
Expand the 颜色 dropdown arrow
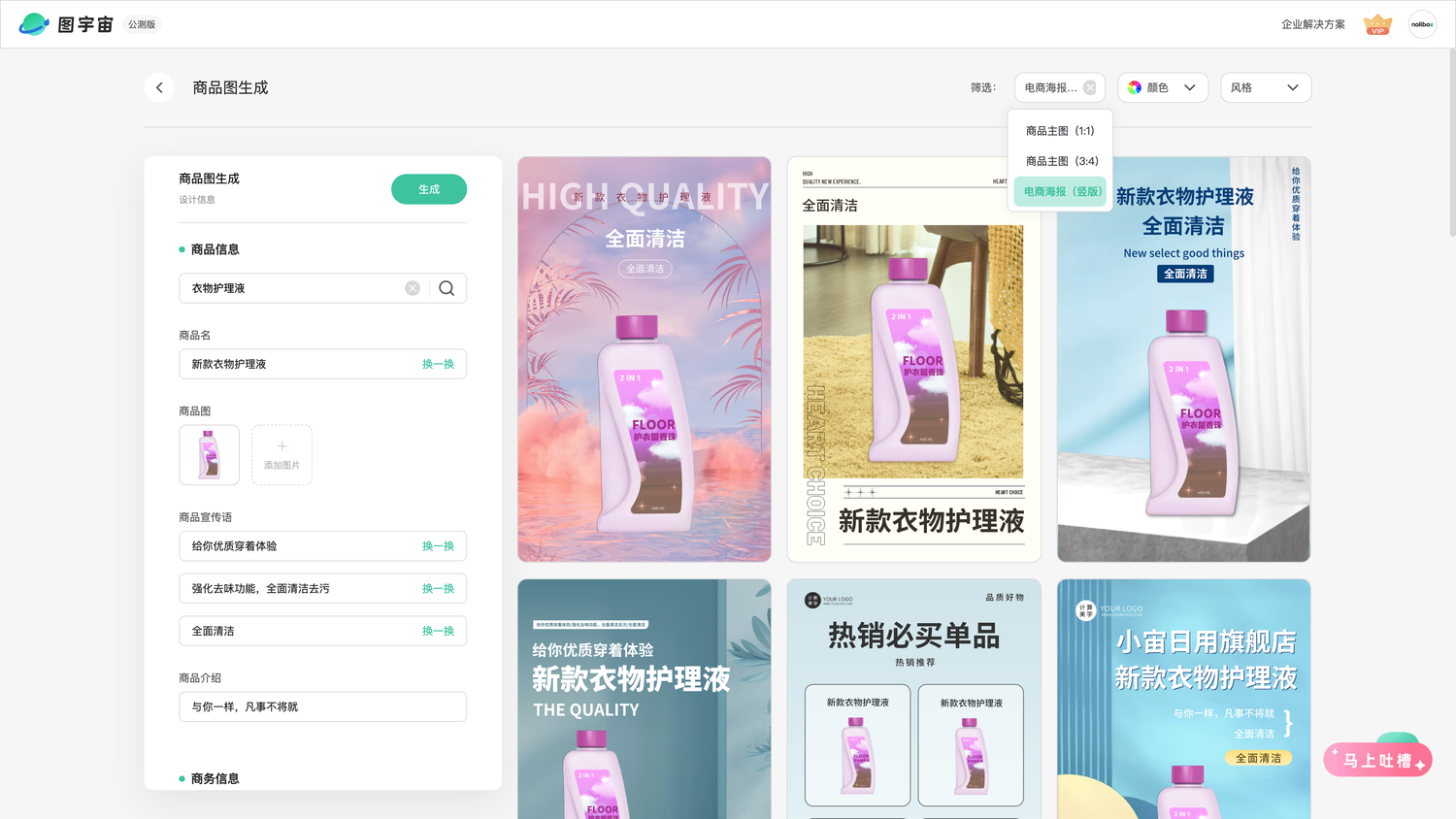1190,87
